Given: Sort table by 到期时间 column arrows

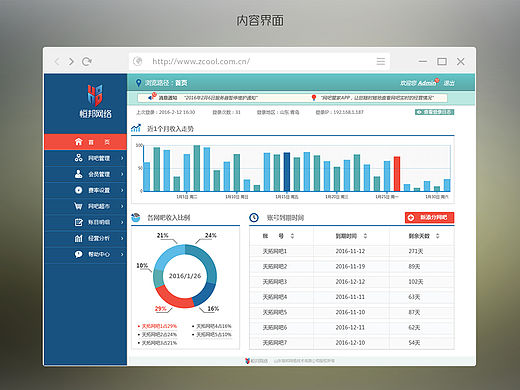Looking at the screenshot, I should click(x=365, y=236).
